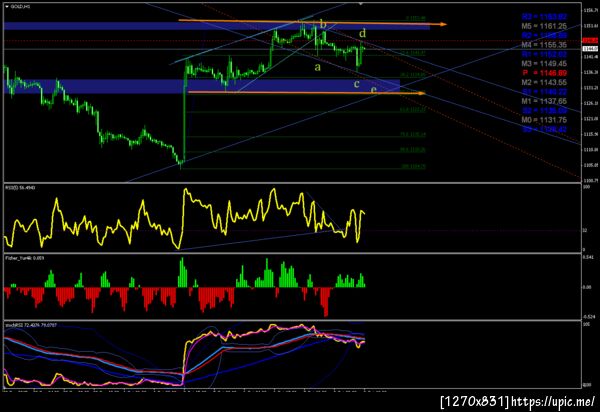Select the lower orange support arrow line
The width and height of the screenshot is (600, 412).
pyautogui.click(x=306, y=93)
